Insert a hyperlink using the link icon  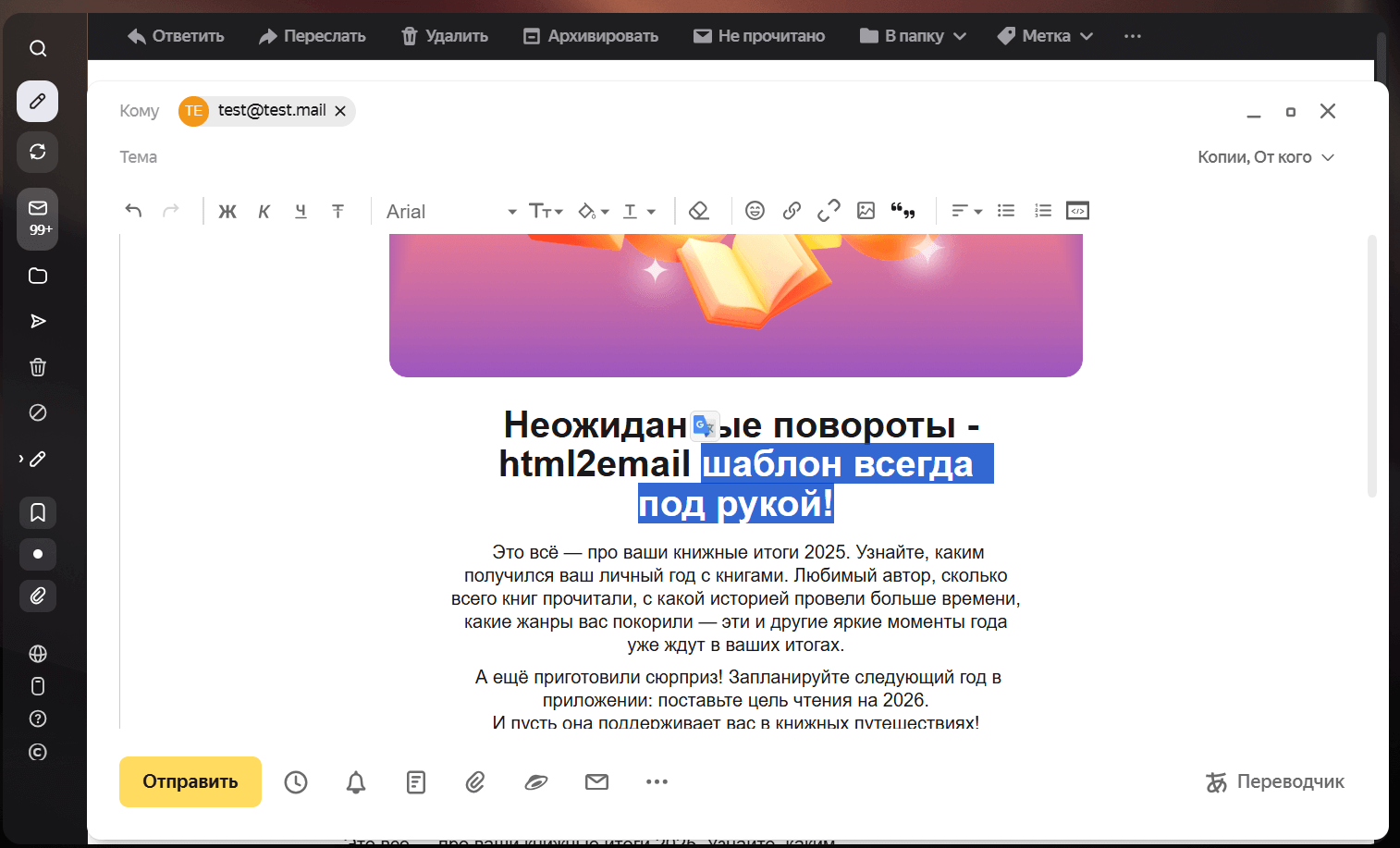pos(792,210)
